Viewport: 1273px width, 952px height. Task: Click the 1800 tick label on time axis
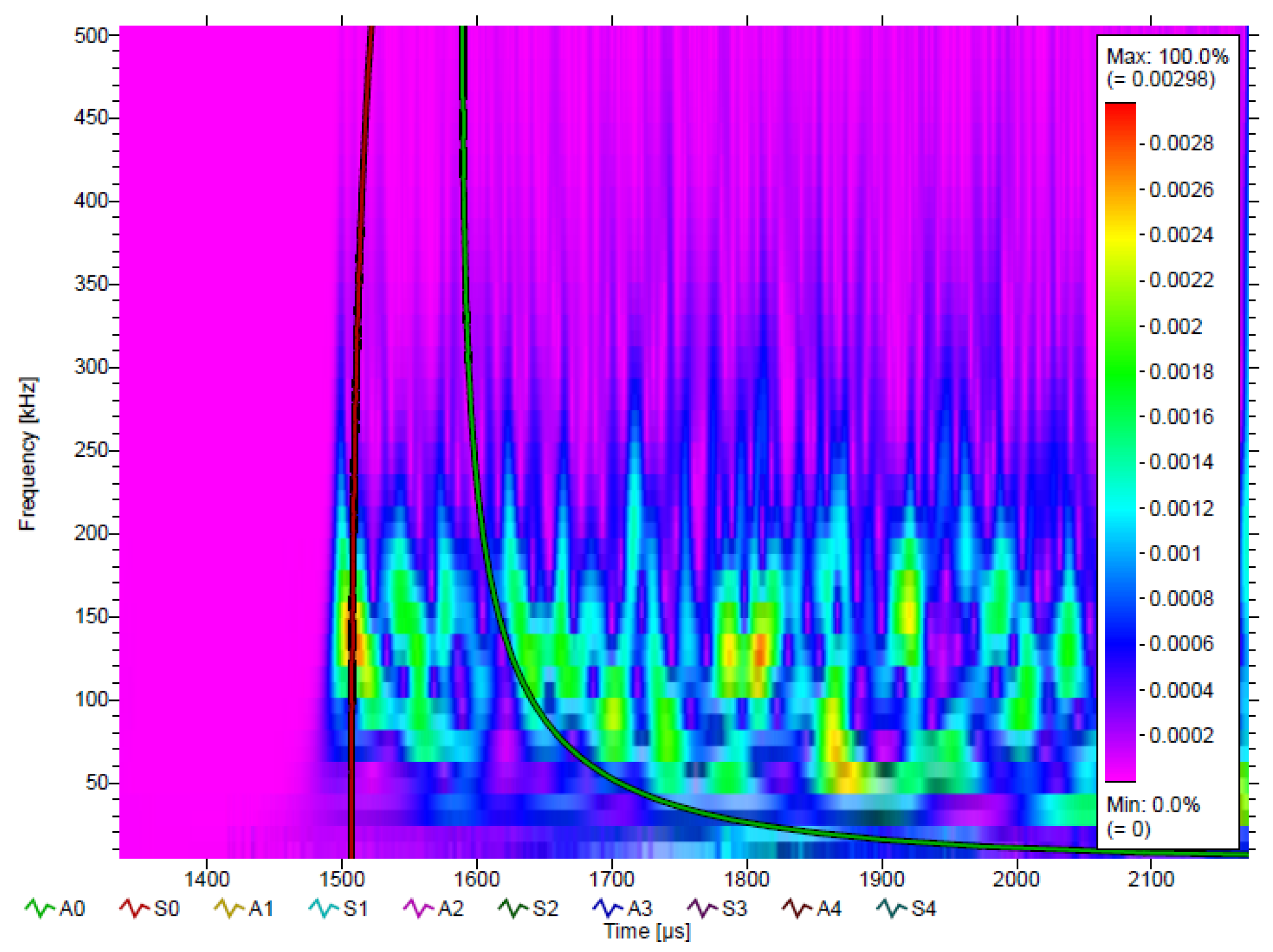coord(747,879)
